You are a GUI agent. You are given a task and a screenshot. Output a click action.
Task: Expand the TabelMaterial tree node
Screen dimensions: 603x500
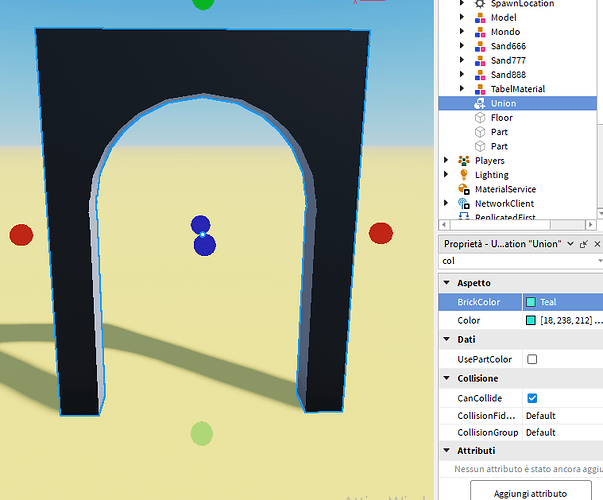pyautogui.click(x=462, y=88)
